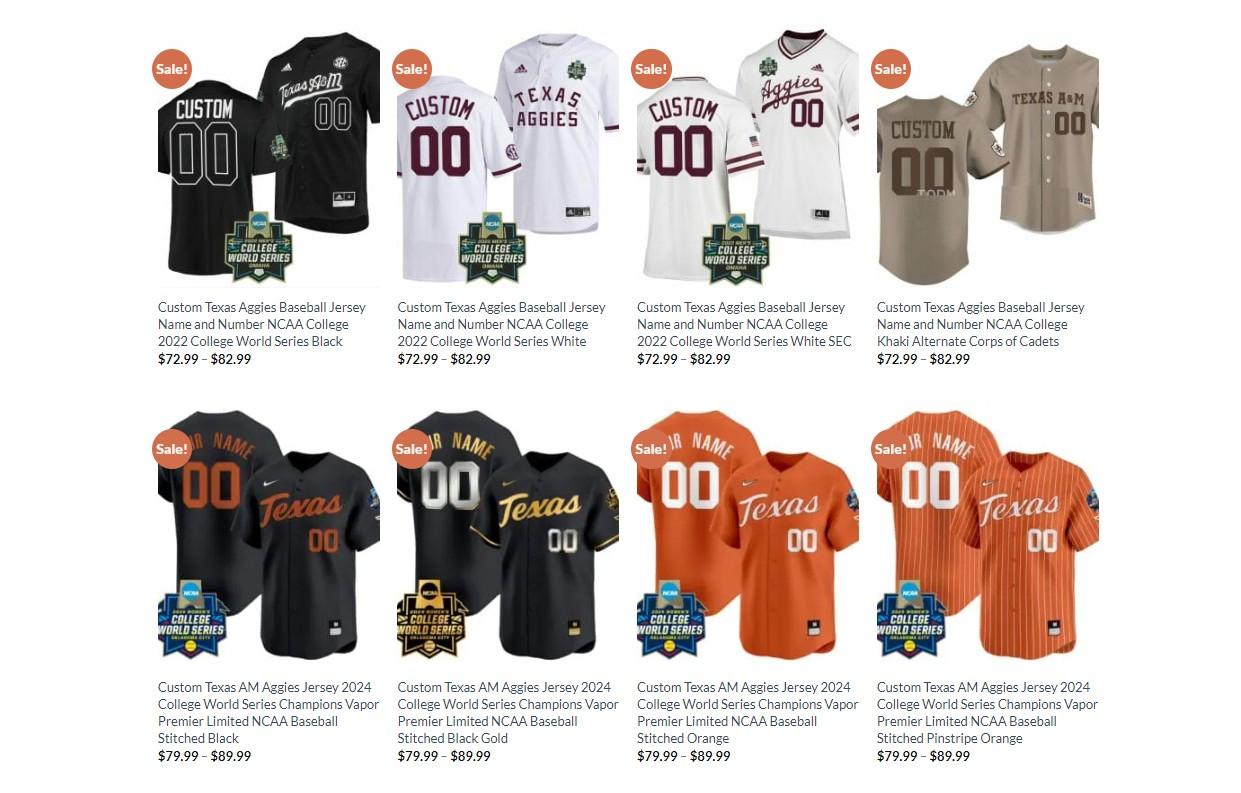Open the World Series White SEC title link
This screenshot has width=1241, height=793.
(x=744, y=324)
